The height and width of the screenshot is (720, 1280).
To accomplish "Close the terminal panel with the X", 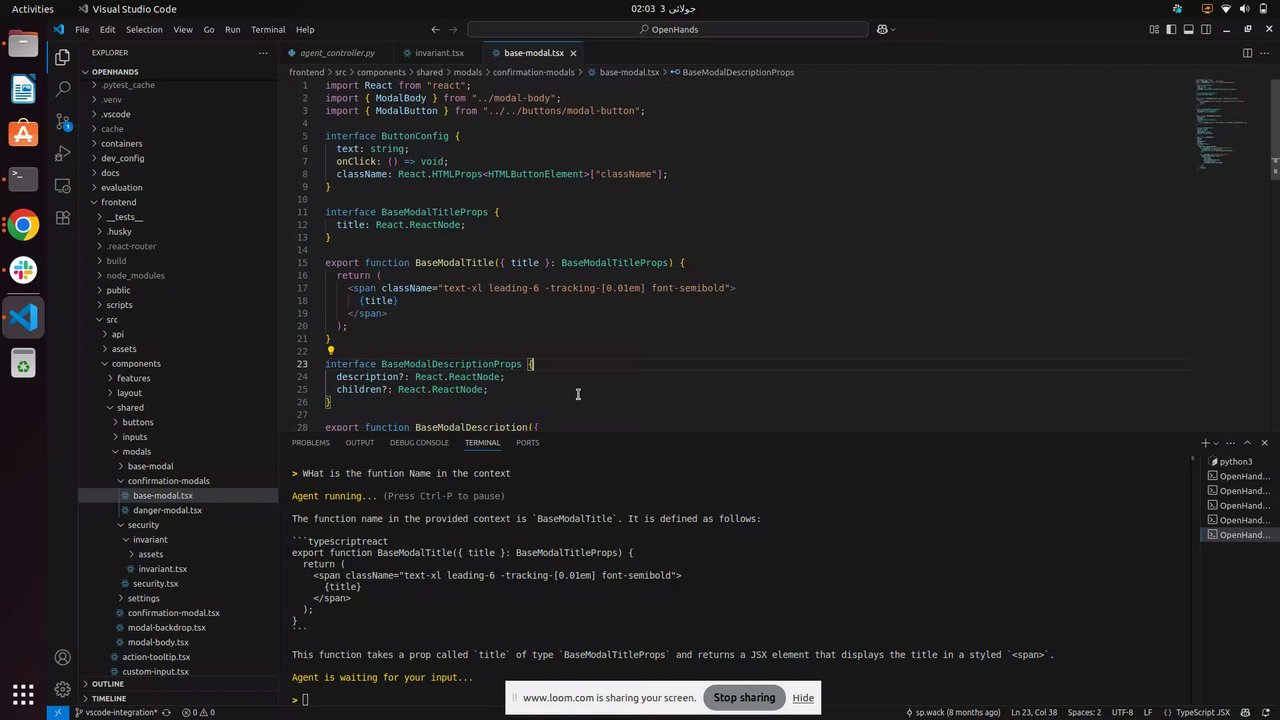I will point(1264,442).
